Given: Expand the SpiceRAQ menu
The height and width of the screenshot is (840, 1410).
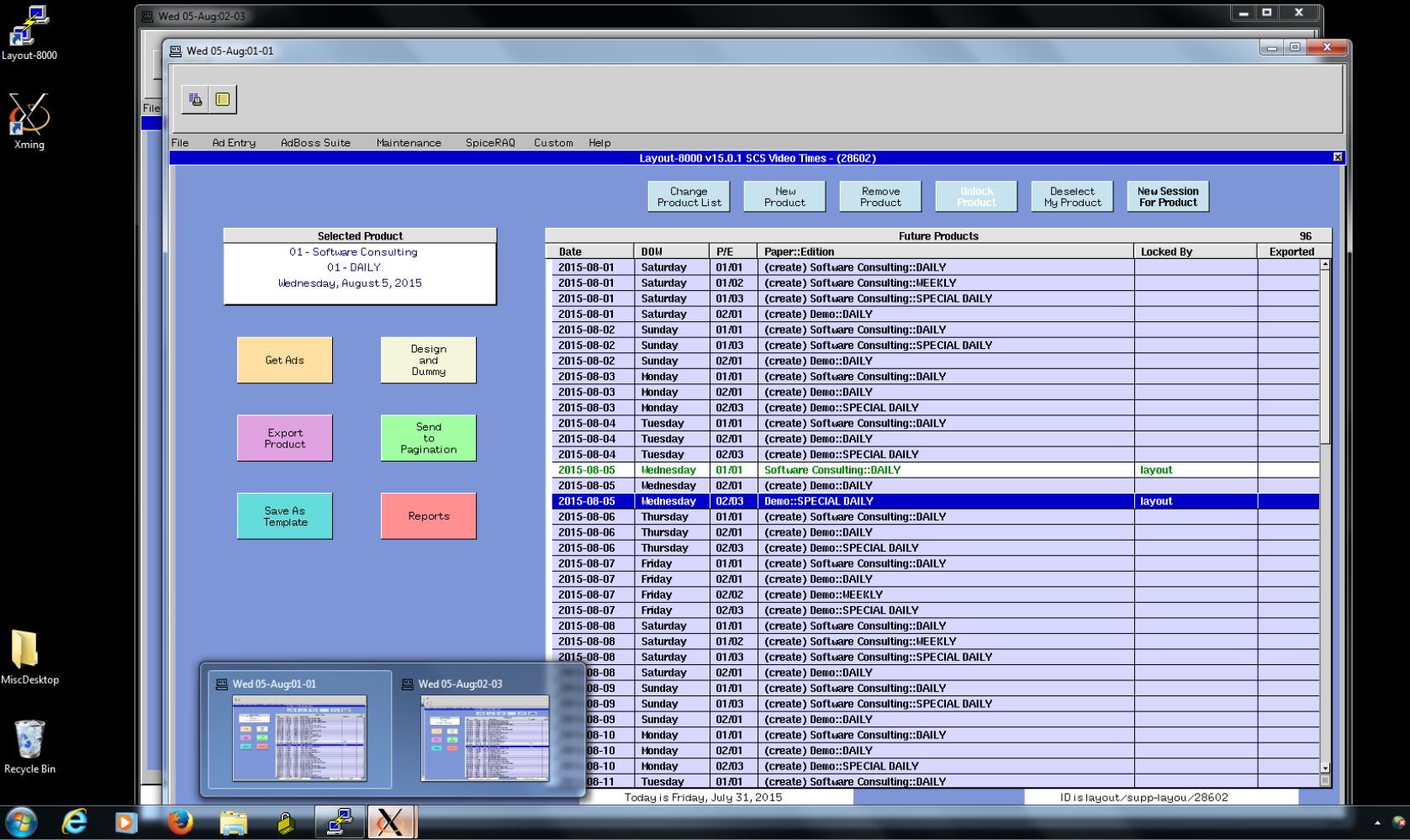Looking at the screenshot, I should coord(490,143).
